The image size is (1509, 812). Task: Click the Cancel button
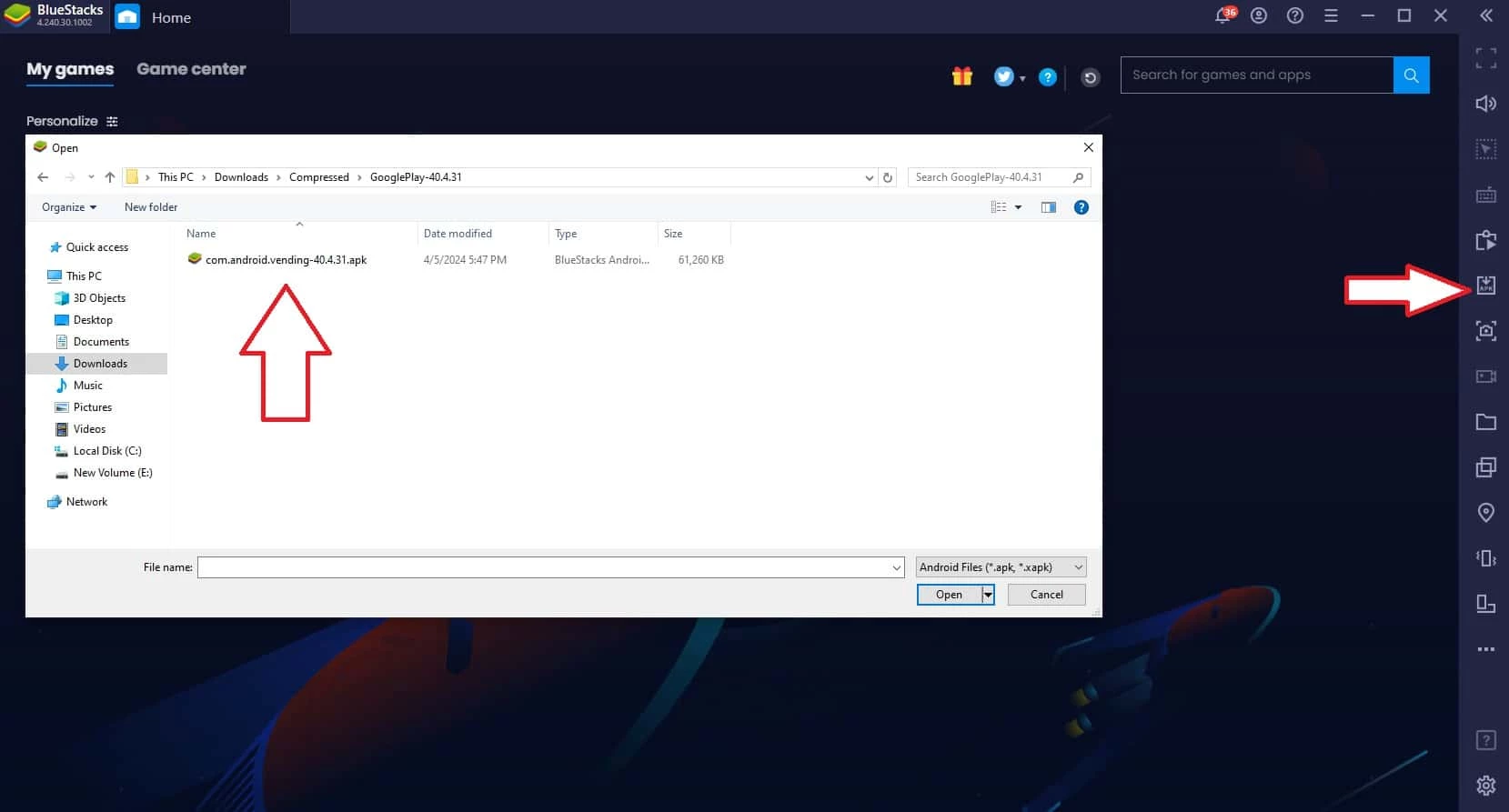tap(1046, 595)
